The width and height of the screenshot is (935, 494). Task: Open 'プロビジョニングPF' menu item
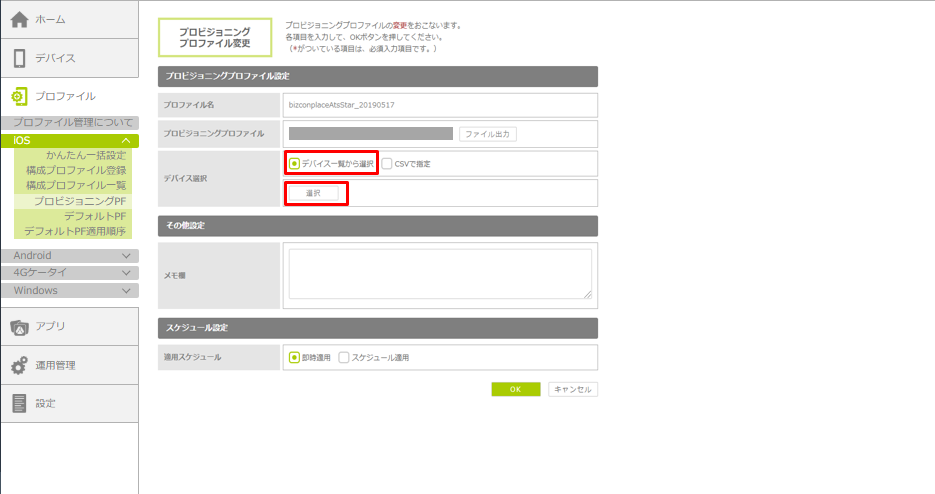coord(80,201)
